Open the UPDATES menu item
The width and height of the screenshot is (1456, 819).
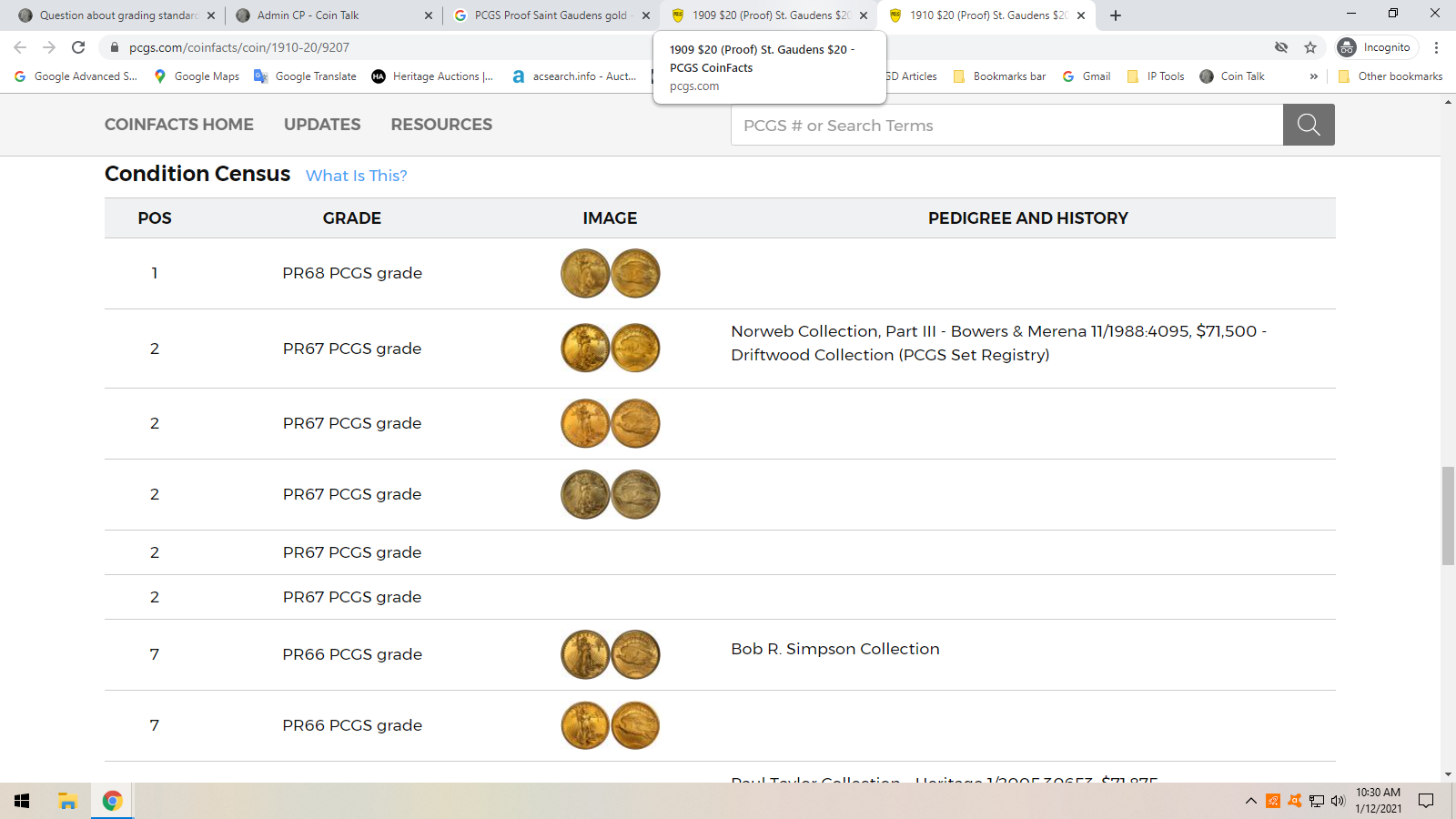coord(322,125)
